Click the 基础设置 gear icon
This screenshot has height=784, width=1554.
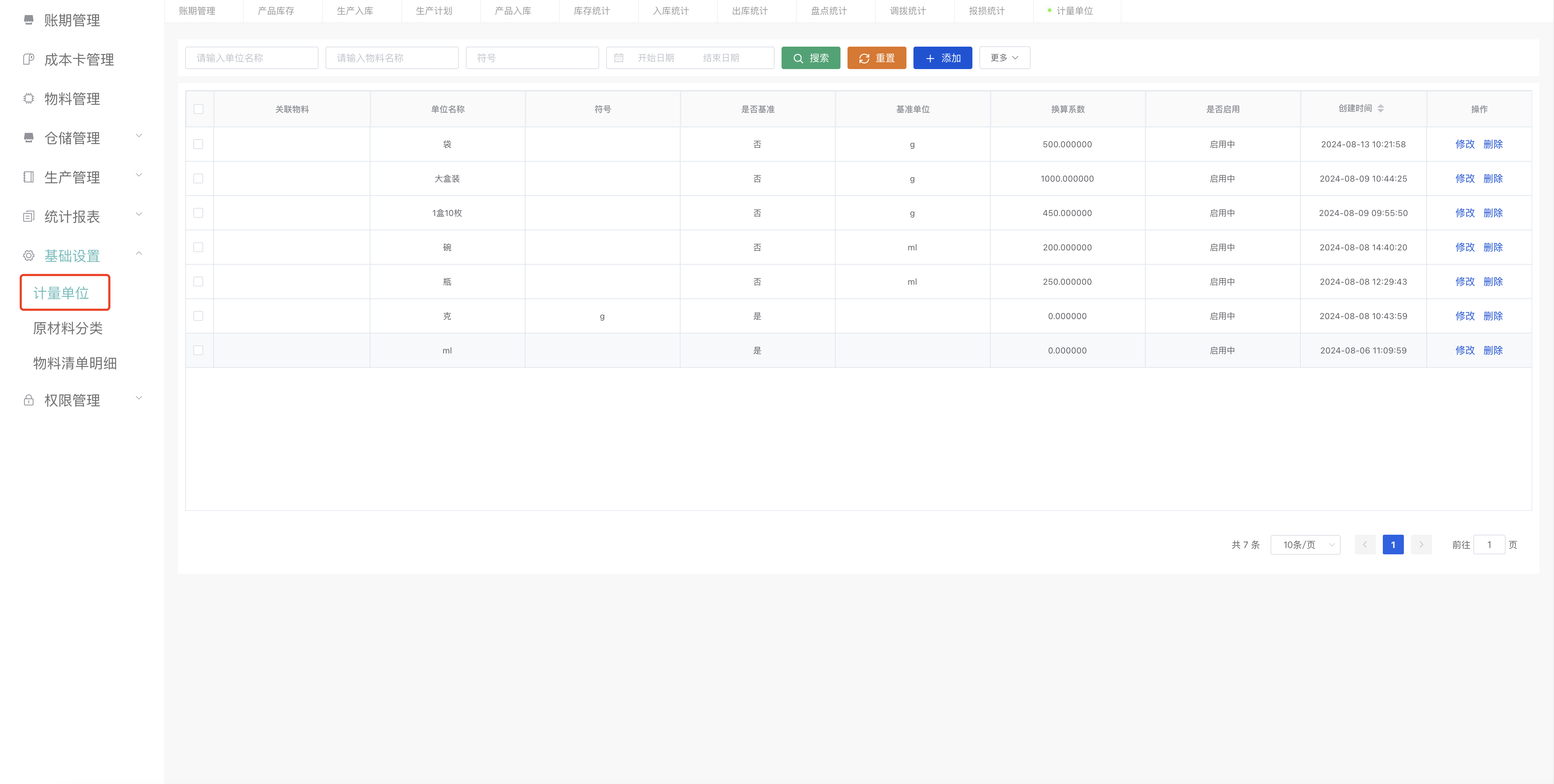(x=28, y=256)
